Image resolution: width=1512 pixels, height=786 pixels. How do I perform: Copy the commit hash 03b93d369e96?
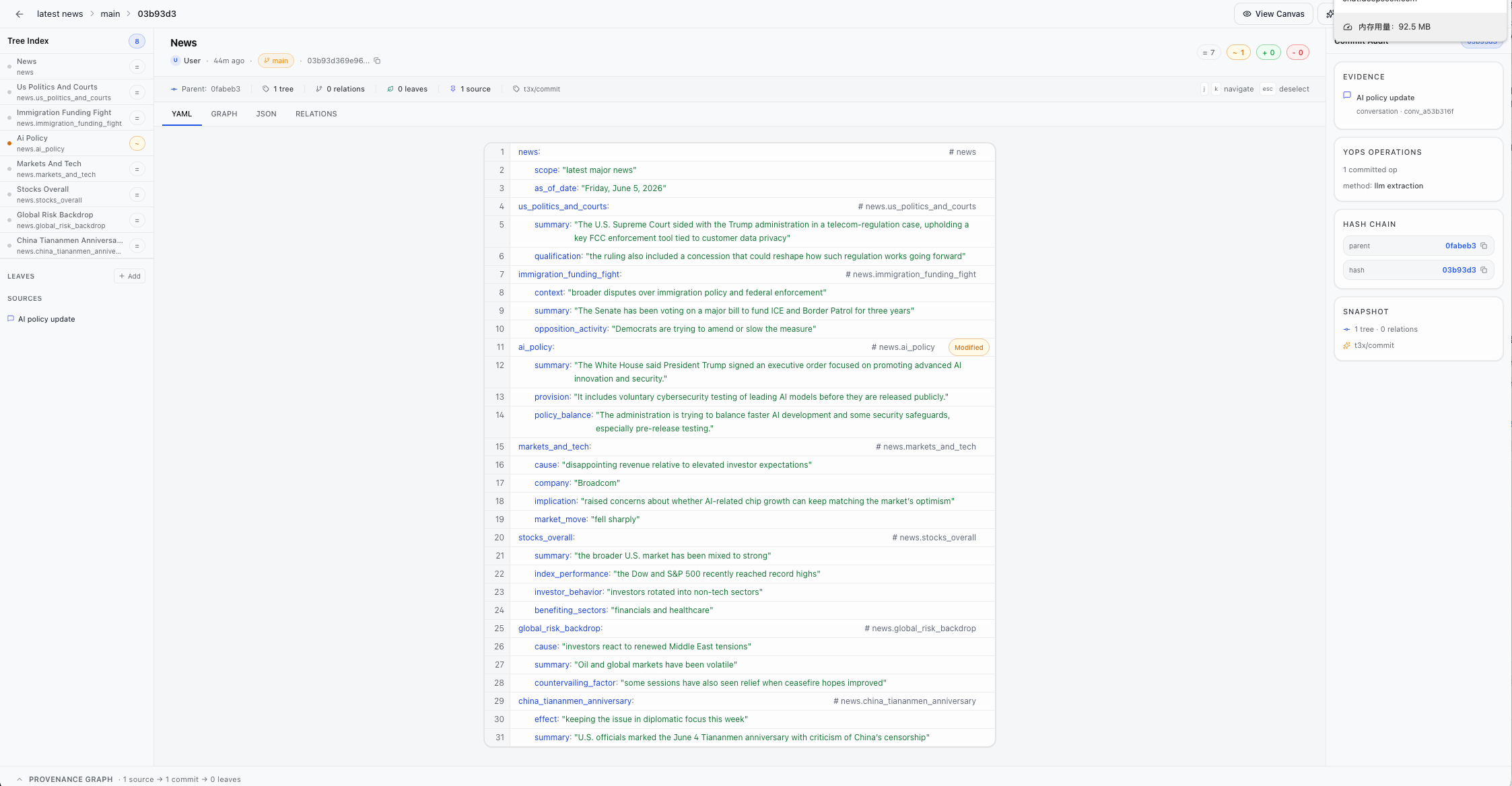pos(377,61)
